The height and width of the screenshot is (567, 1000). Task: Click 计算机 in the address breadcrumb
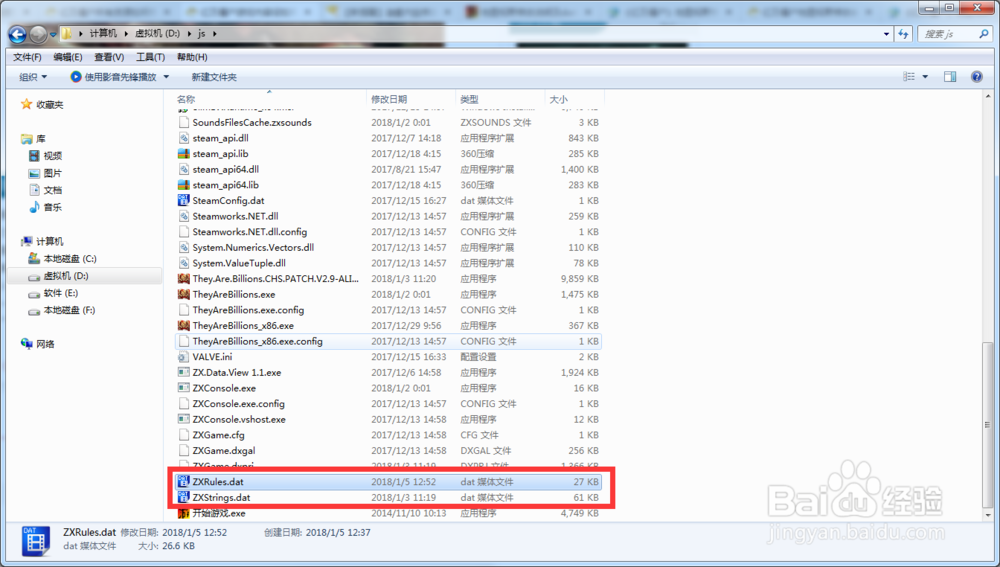(103, 33)
